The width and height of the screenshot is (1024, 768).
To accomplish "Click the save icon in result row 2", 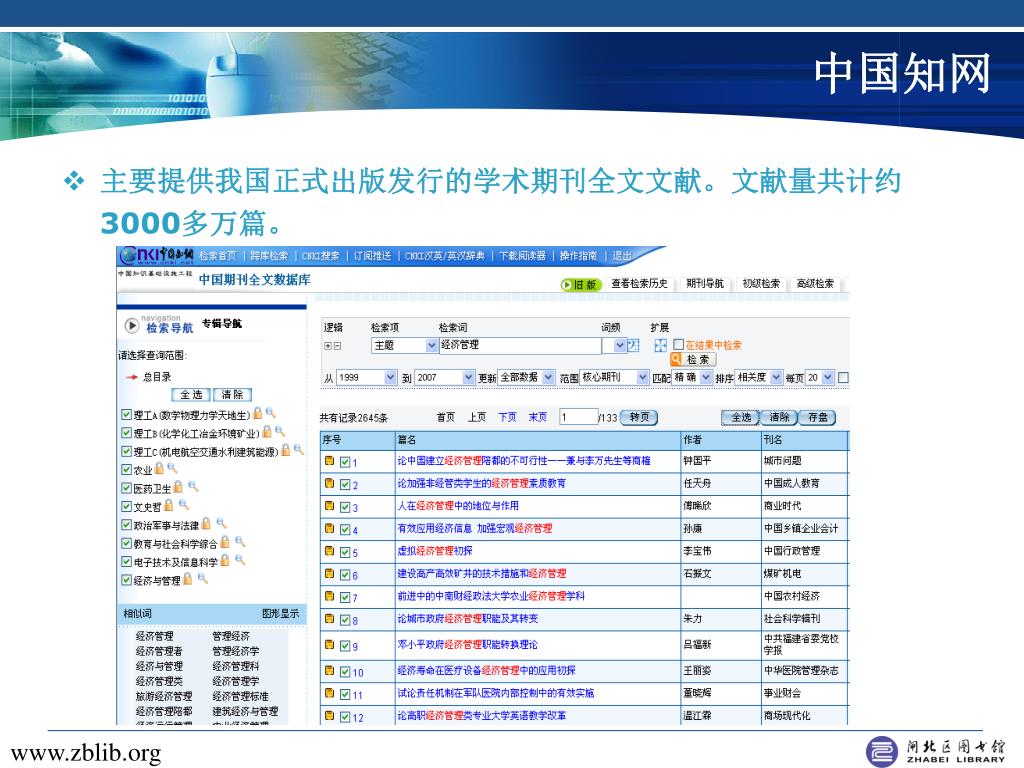I will (x=330, y=483).
